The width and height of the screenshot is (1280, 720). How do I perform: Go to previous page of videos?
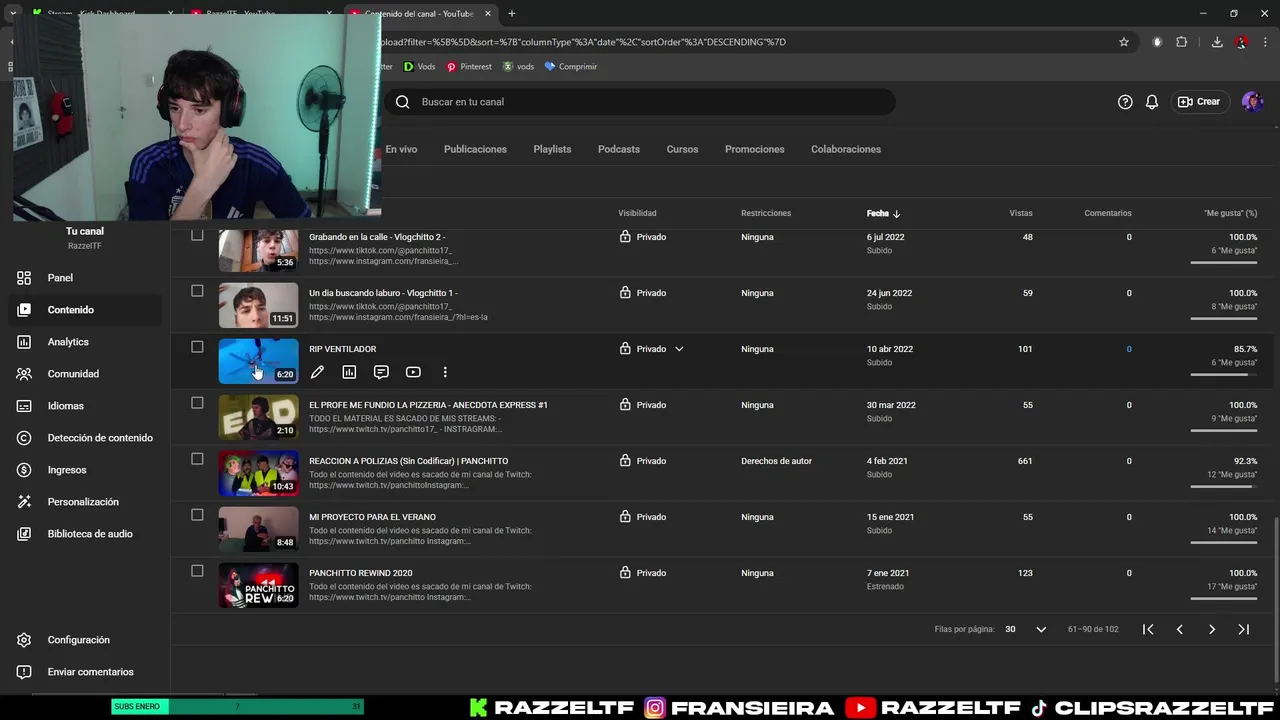point(1180,629)
